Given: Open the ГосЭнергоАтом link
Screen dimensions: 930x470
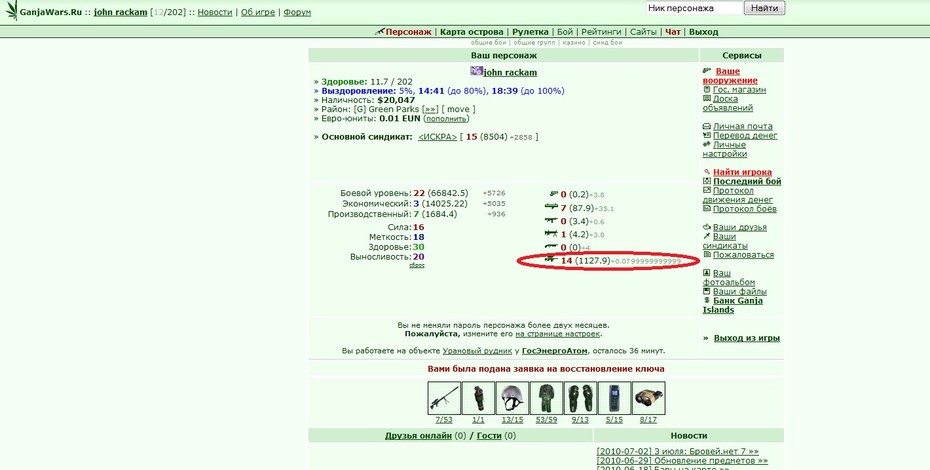Looking at the screenshot, I should (x=555, y=351).
